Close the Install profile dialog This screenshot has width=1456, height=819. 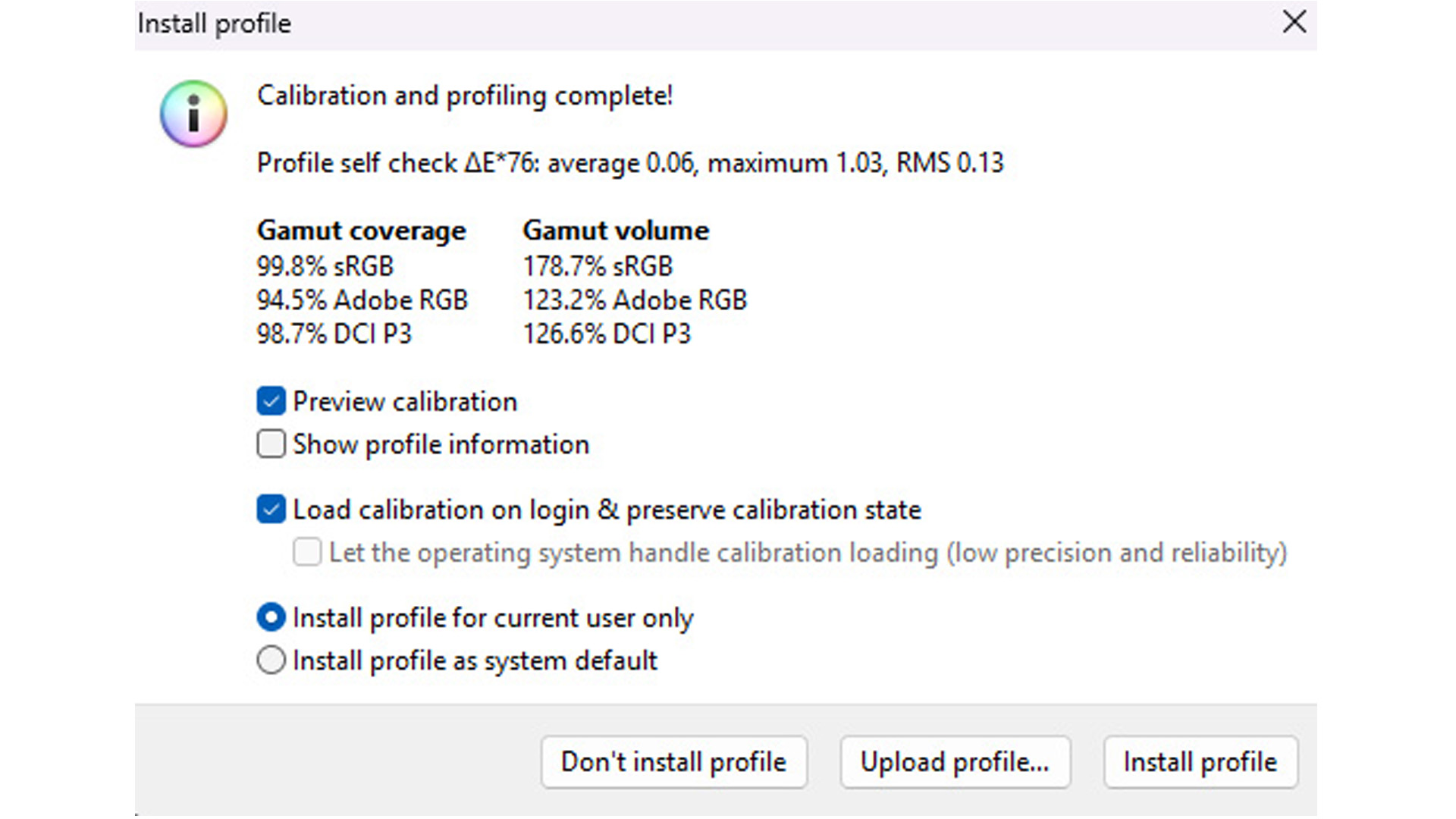pos(1294,23)
